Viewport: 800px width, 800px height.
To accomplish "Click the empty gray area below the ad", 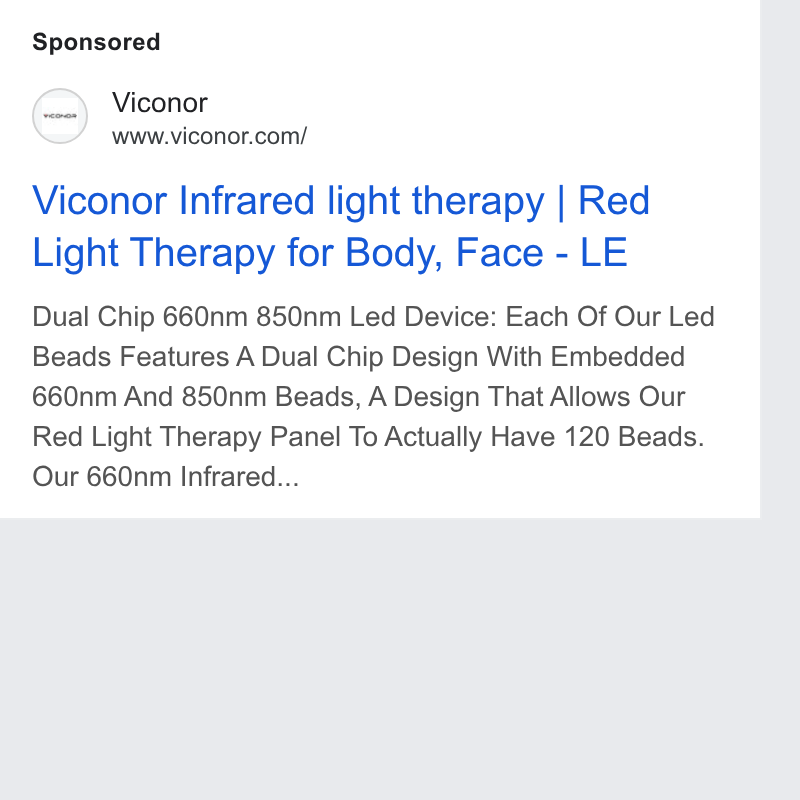I will pyautogui.click(x=380, y=658).
